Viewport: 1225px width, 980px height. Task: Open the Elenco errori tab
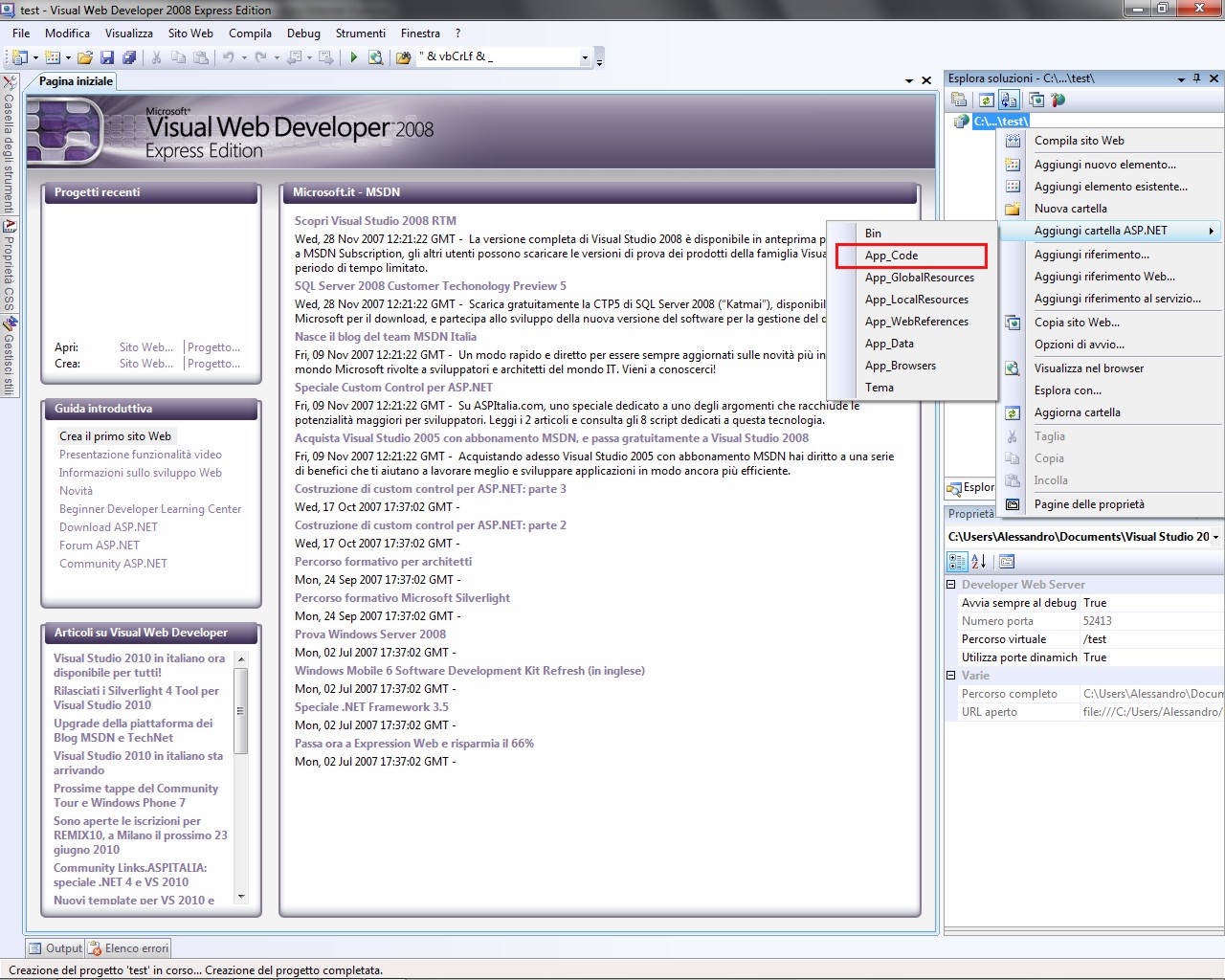pos(128,948)
